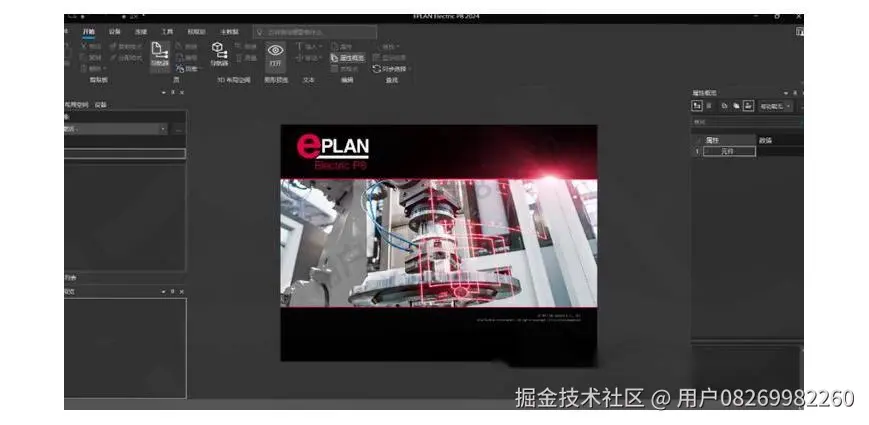Click the search field in left navigator
This screenshot has height=425, width=869.
coord(125,153)
